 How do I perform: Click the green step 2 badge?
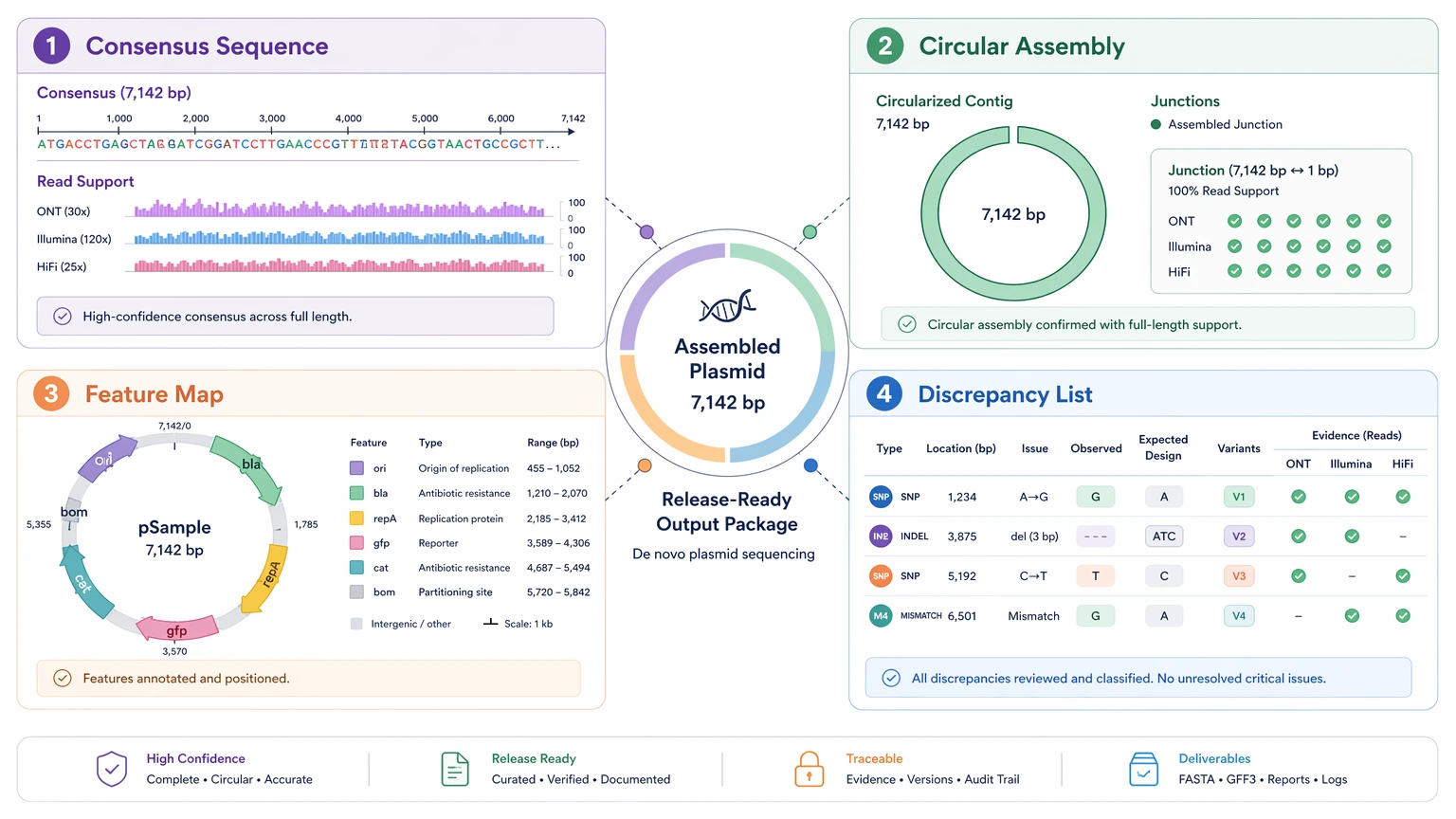(884, 45)
